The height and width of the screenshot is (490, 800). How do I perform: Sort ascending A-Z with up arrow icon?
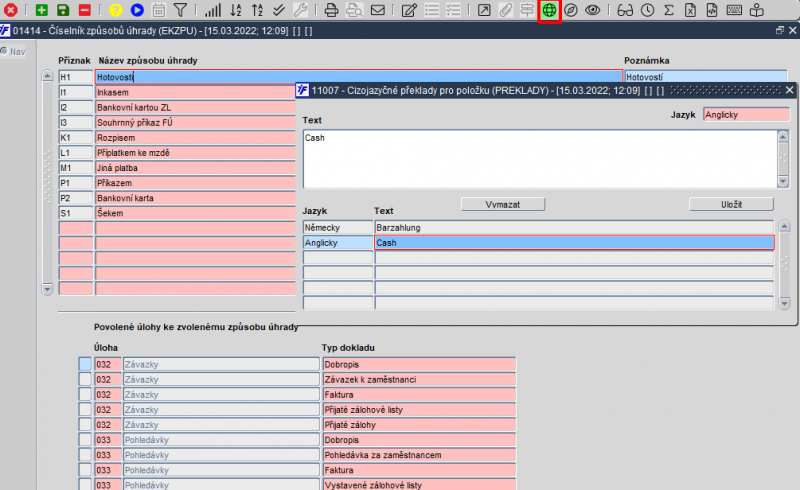[x=257, y=10]
